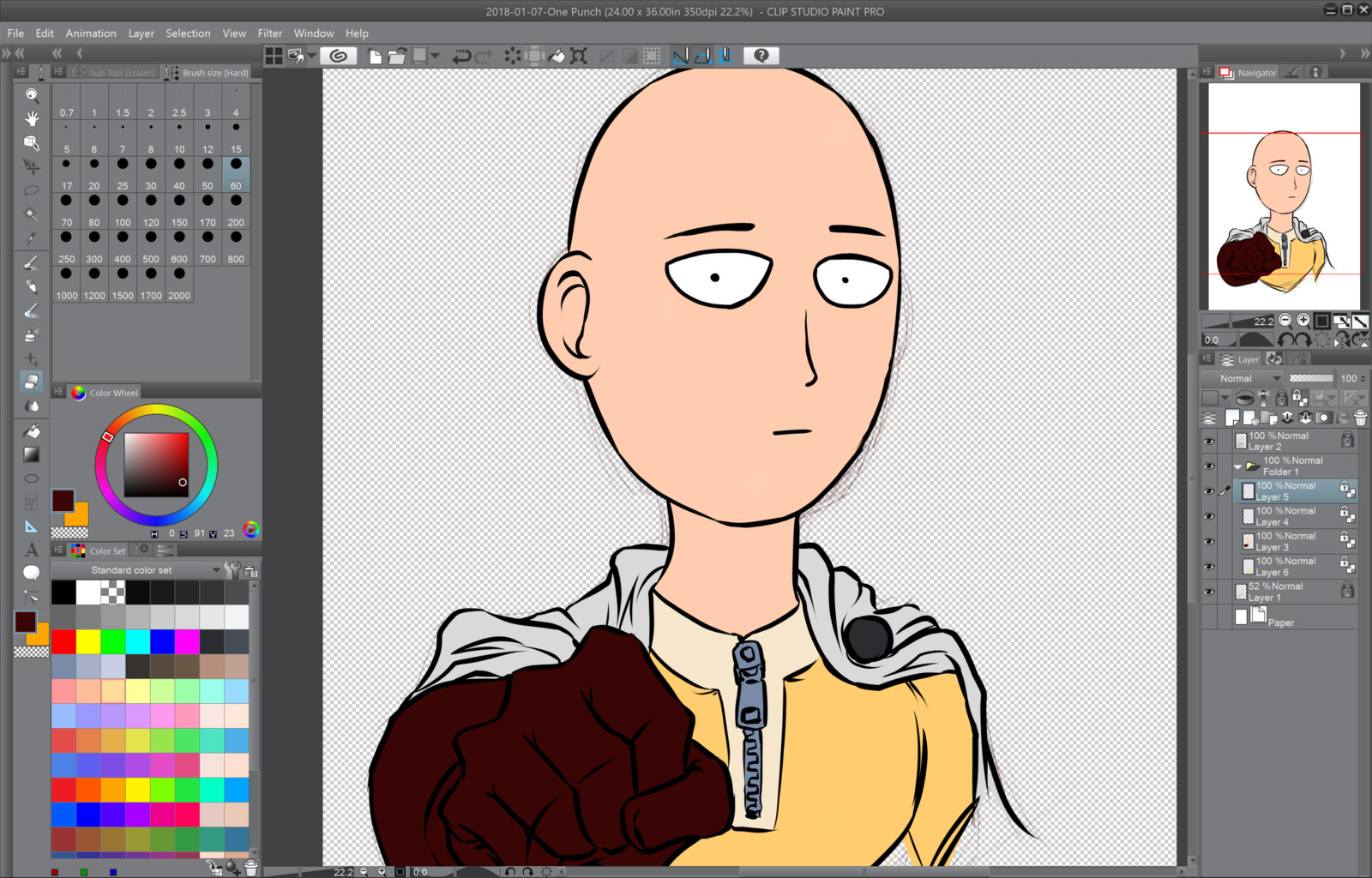This screenshot has width=1372, height=878.
Task: Select brush size 2000 preset
Action: pyautogui.click(x=179, y=284)
